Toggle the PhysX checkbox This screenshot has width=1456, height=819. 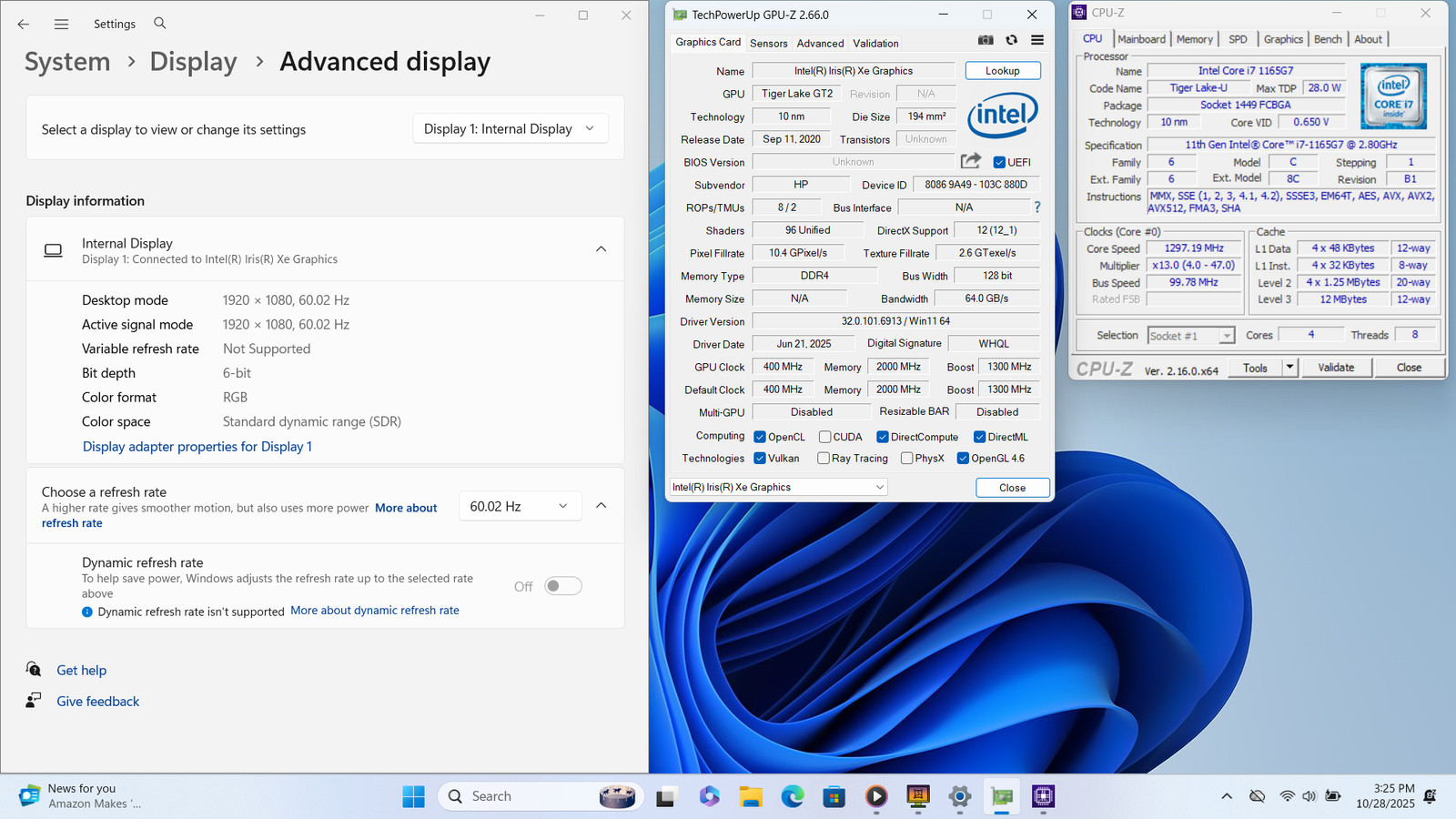[906, 459]
